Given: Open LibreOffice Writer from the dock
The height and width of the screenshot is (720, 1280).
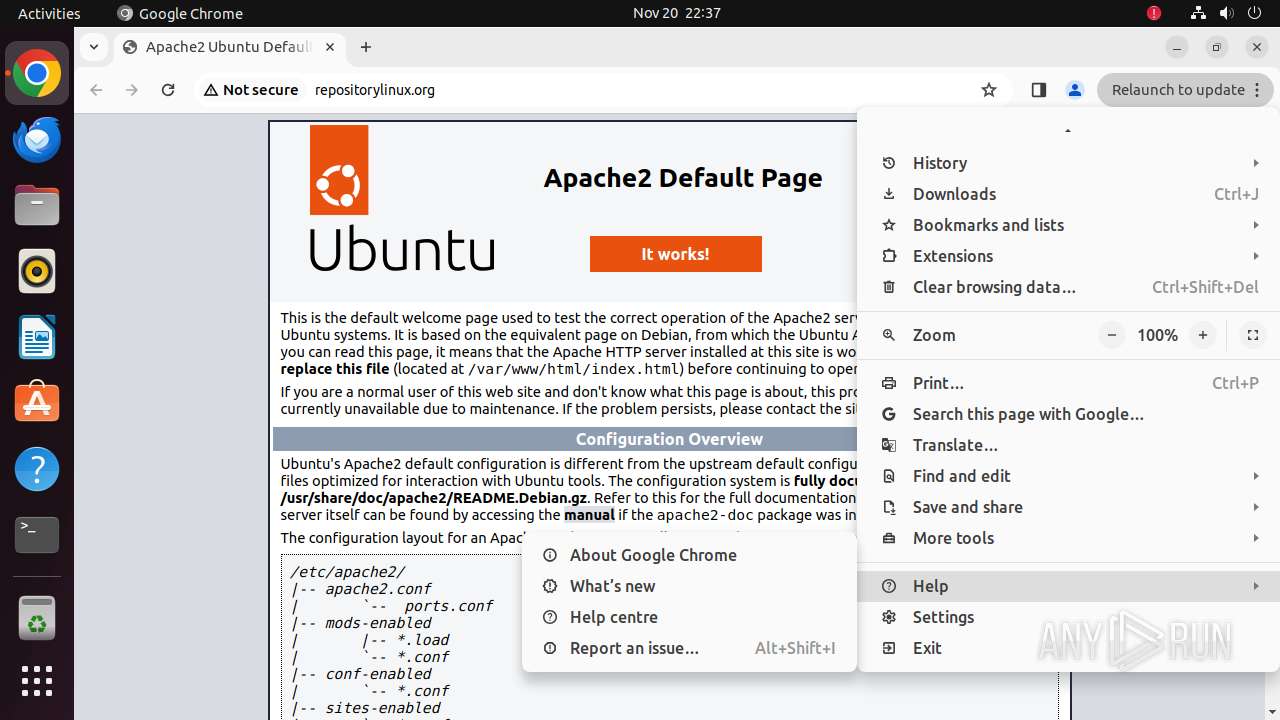Looking at the screenshot, I should (x=37, y=337).
